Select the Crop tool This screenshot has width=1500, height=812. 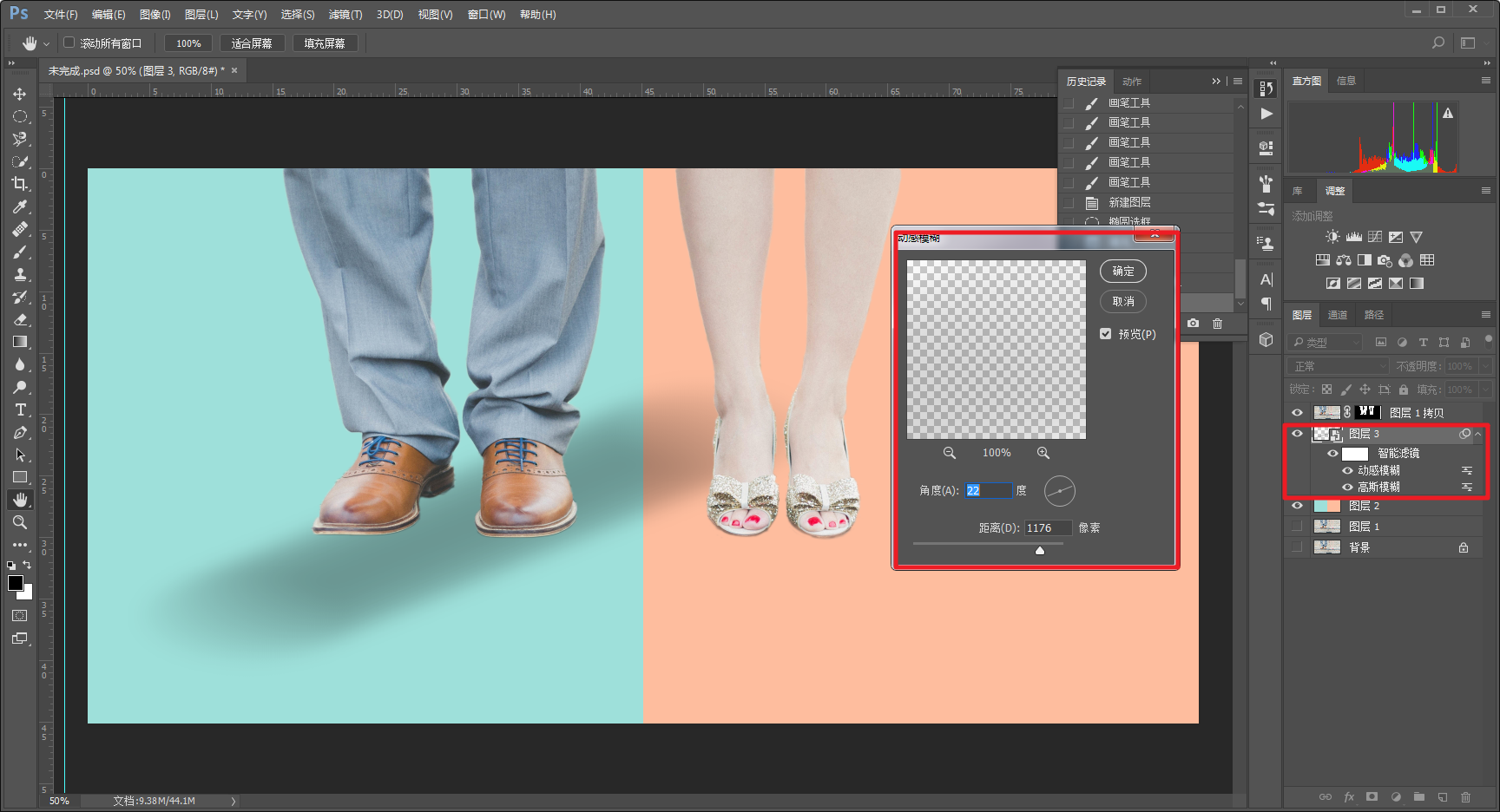[x=19, y=184]
